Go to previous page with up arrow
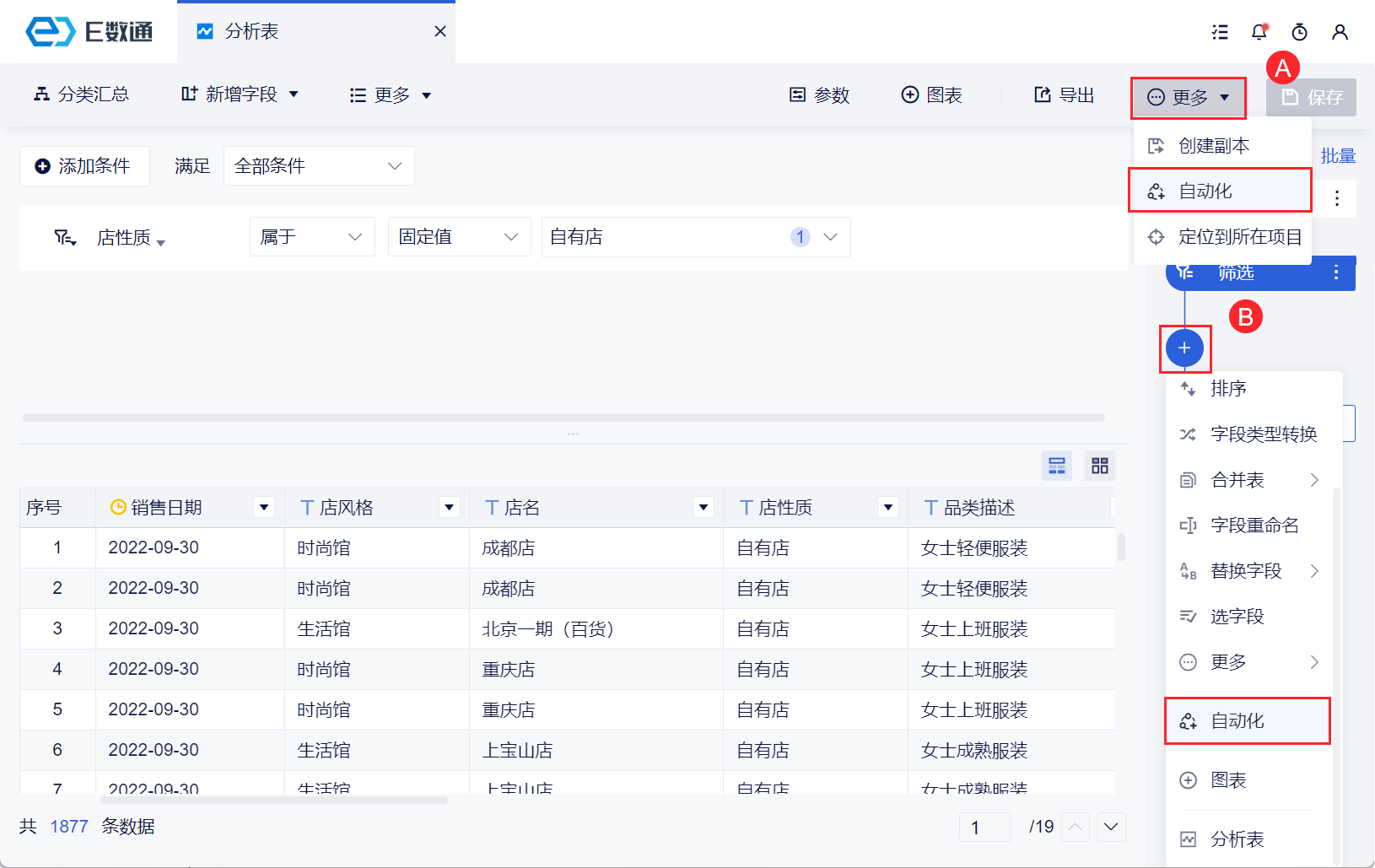The image size is (1375, 868). [x=1075, y=827]
